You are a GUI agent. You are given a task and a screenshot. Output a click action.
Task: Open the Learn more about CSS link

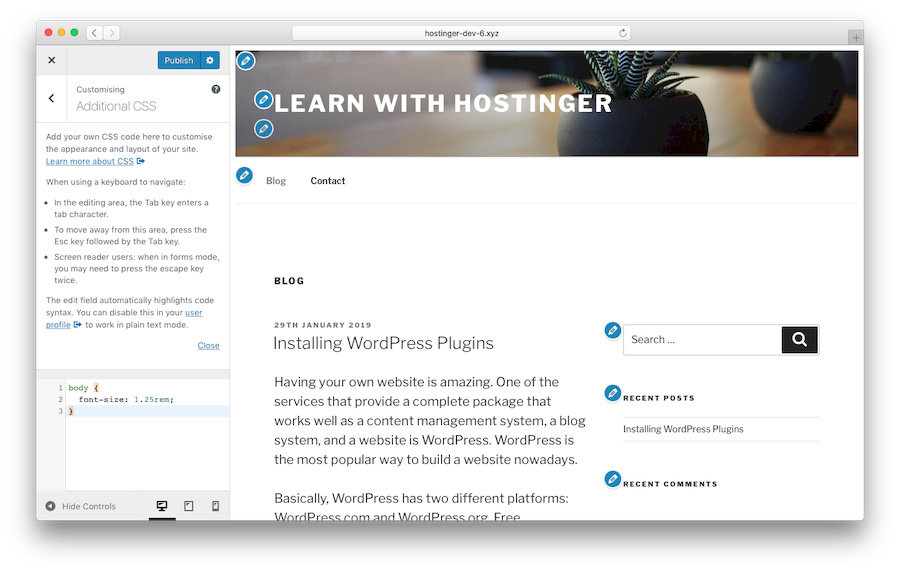(90, 162)
